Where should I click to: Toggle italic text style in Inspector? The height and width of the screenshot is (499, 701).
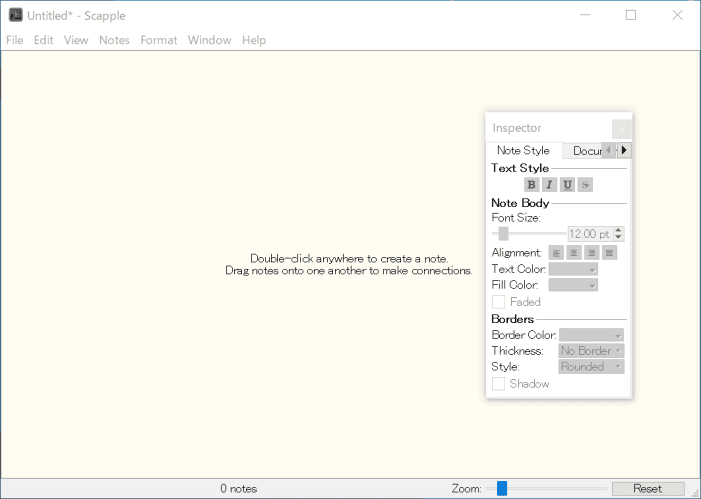pos(549,185)
